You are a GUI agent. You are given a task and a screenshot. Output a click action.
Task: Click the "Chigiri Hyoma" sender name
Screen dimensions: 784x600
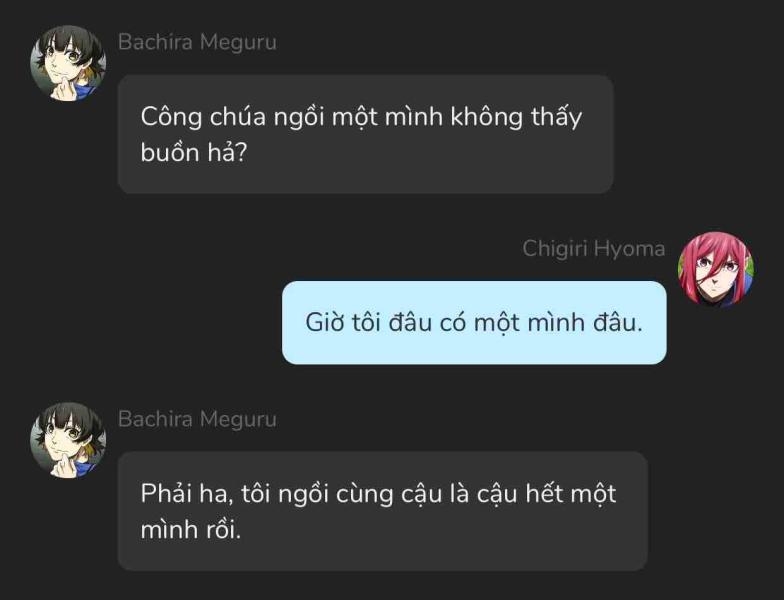[x=594, y=249]
